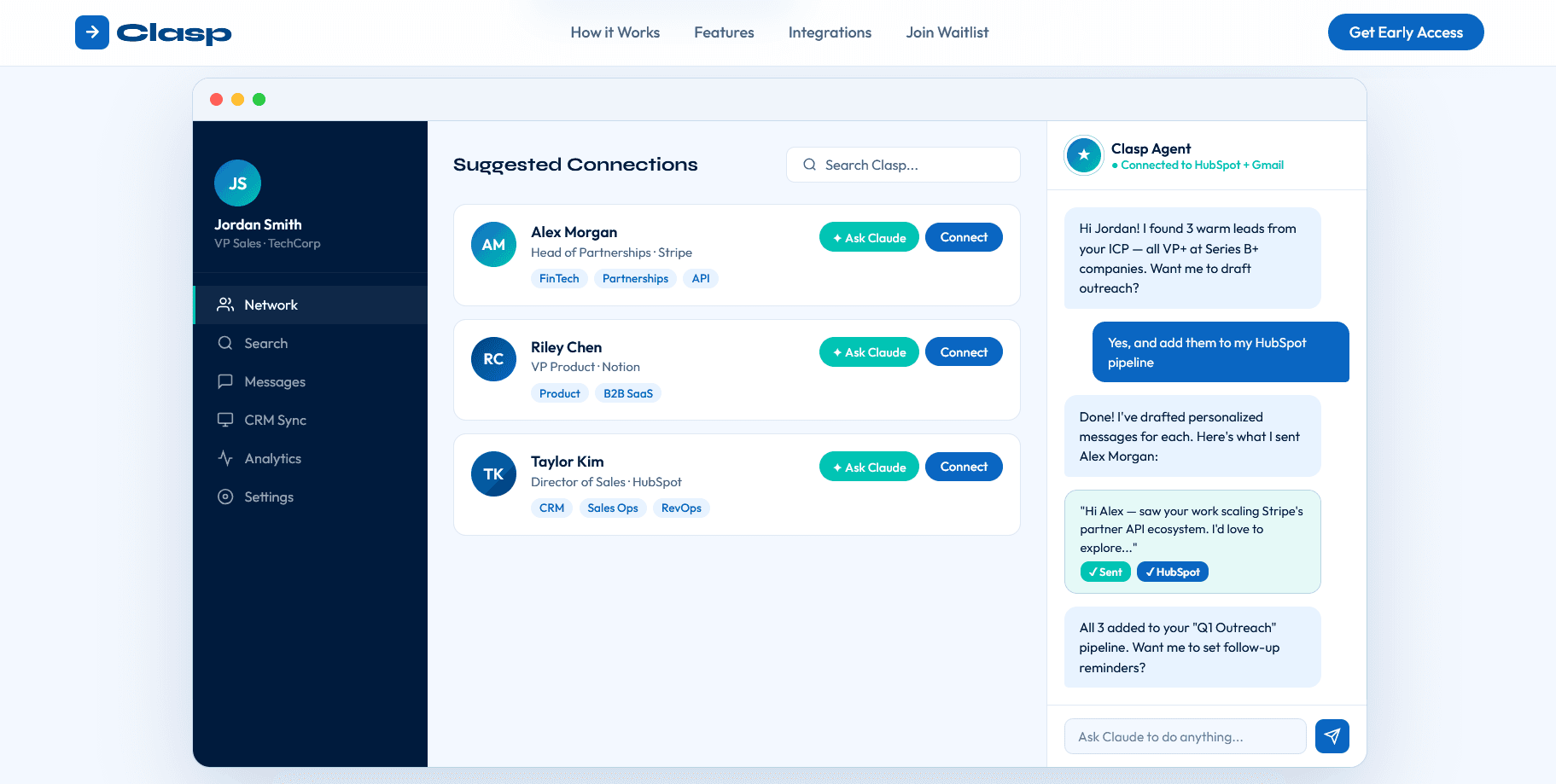Click the Taylor Kim TK avatar
The image size is (1556, 784).
click(493, 474)
